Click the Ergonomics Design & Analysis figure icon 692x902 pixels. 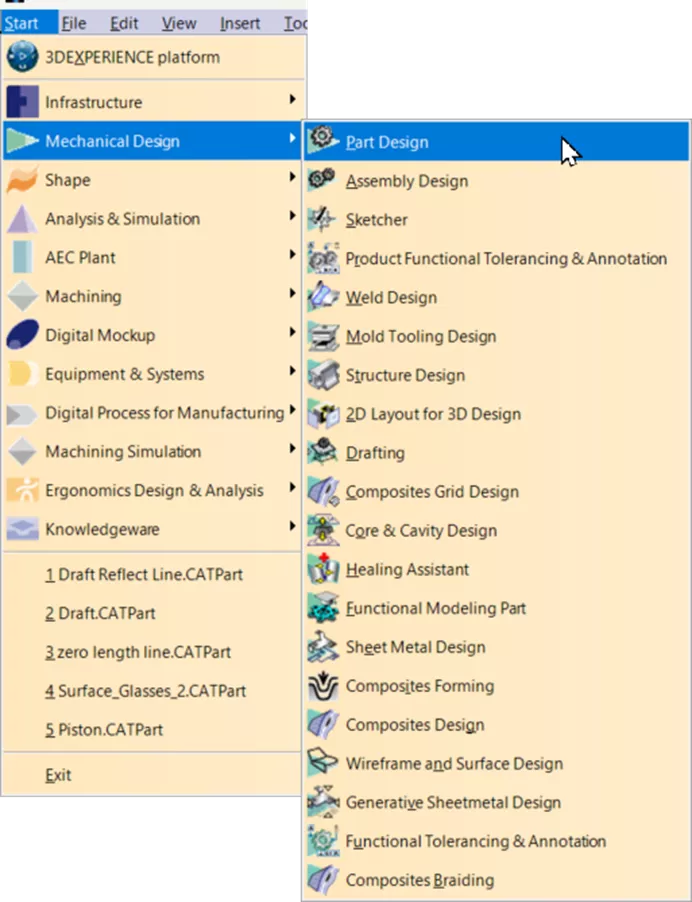tap(22, 490)
